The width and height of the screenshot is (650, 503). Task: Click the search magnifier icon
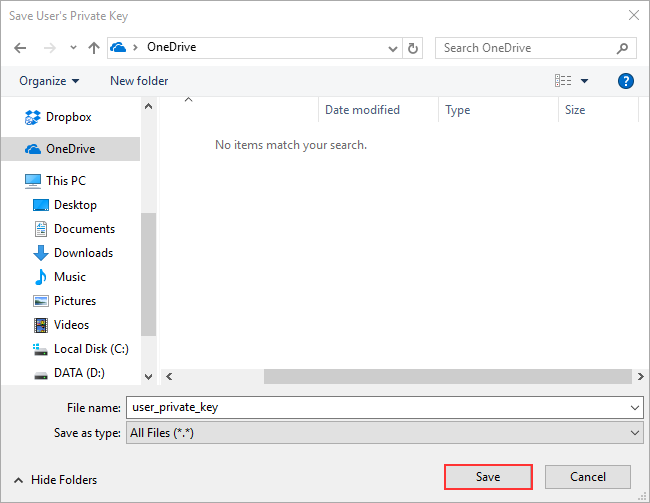tap(622, 48)
